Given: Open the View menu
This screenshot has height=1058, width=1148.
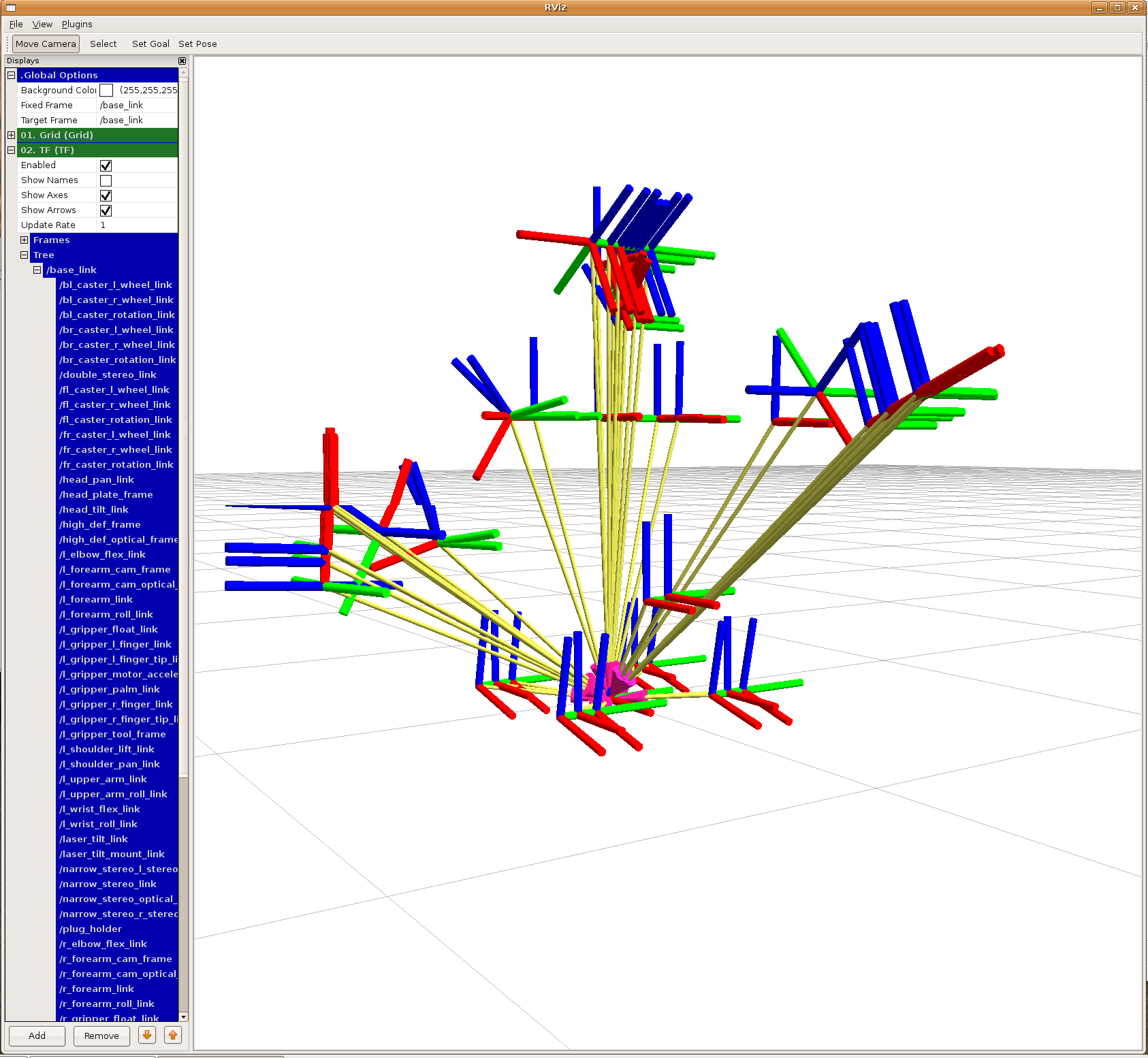Looking at the screenshot, I should pos(42,24).
